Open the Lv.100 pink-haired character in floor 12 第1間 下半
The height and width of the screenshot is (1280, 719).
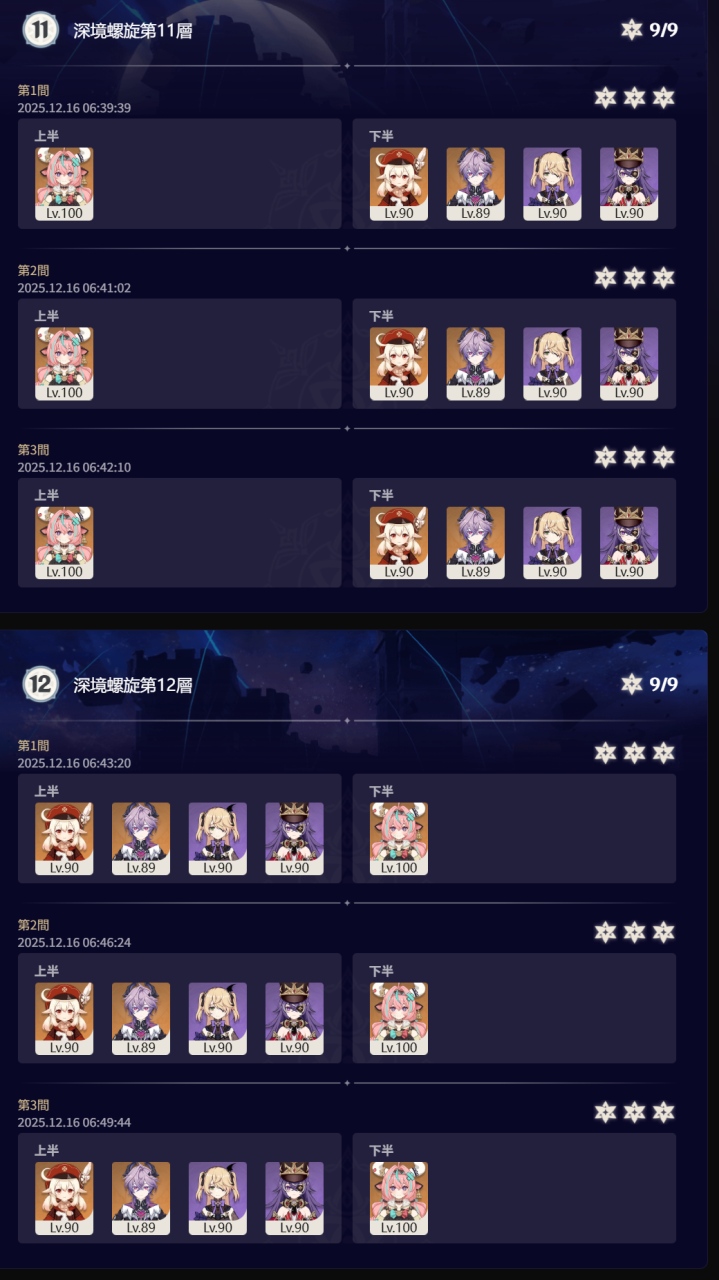point(399,839)
